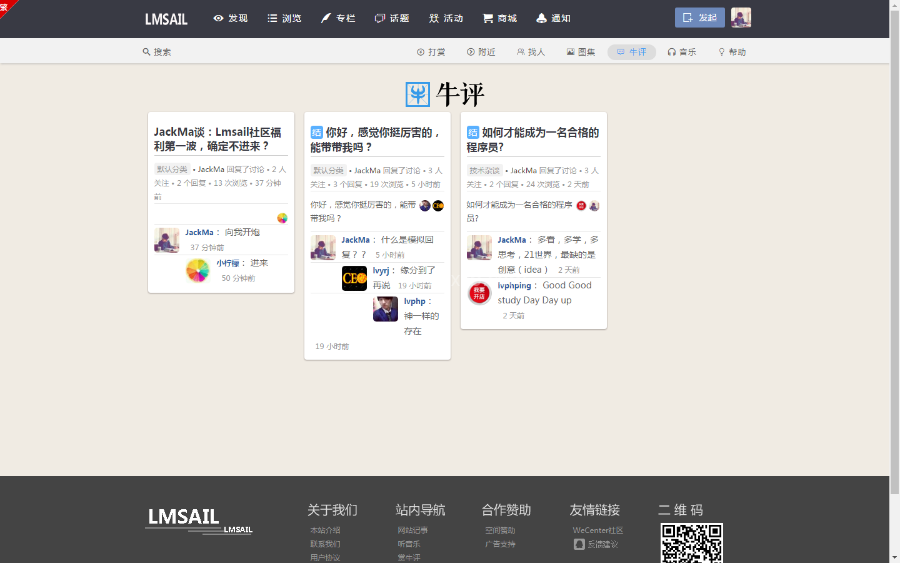View lvyrj's CEO avatar thumbnail
This screenshot has width=900, height=563.
[354, 278]
